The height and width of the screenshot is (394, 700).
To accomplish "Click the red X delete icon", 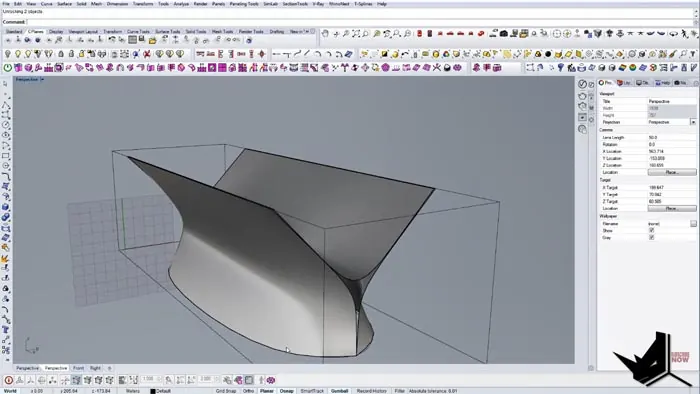I will [x=146, y=54].
